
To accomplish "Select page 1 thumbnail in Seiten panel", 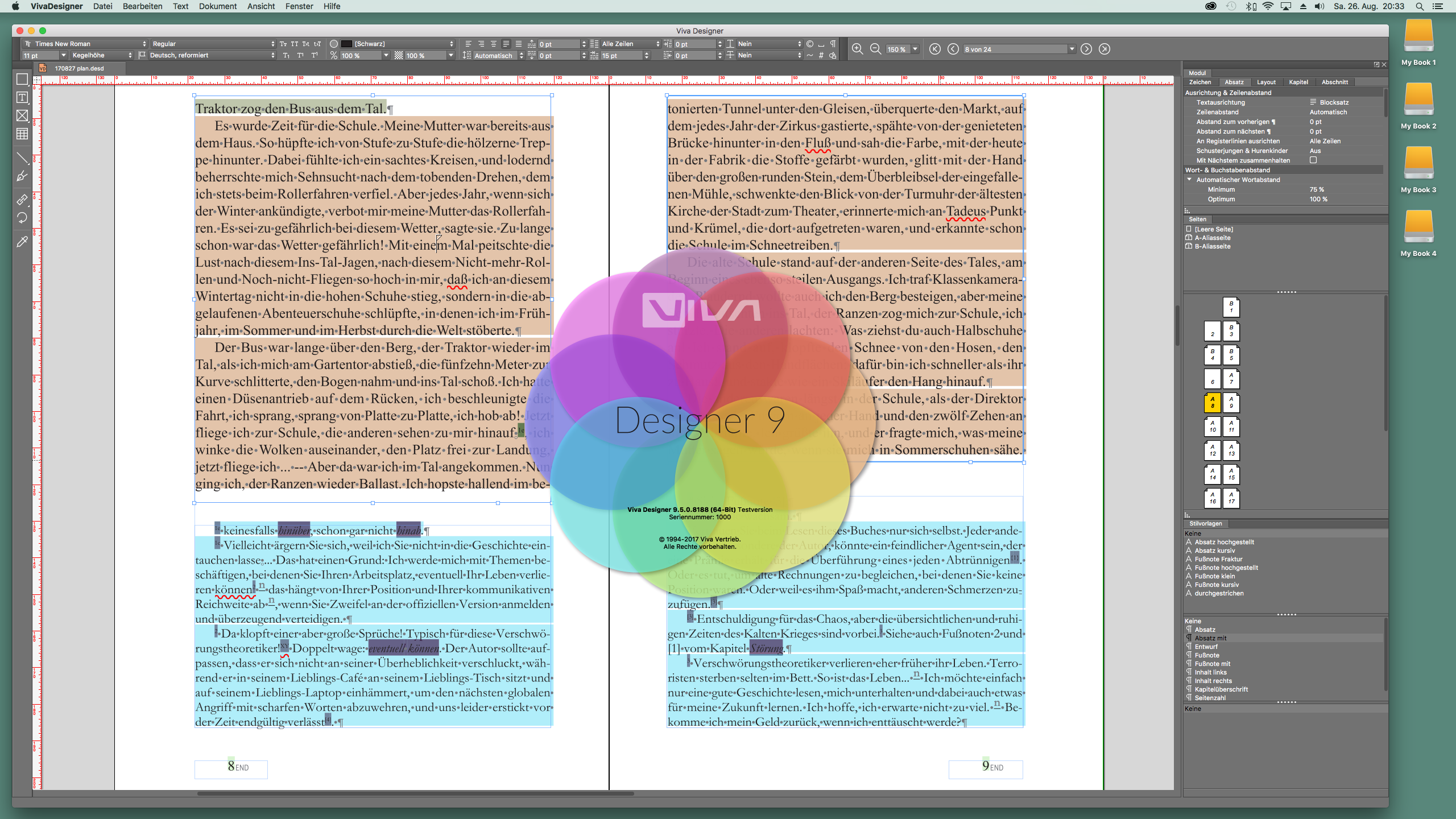I will pos(1231,307).
